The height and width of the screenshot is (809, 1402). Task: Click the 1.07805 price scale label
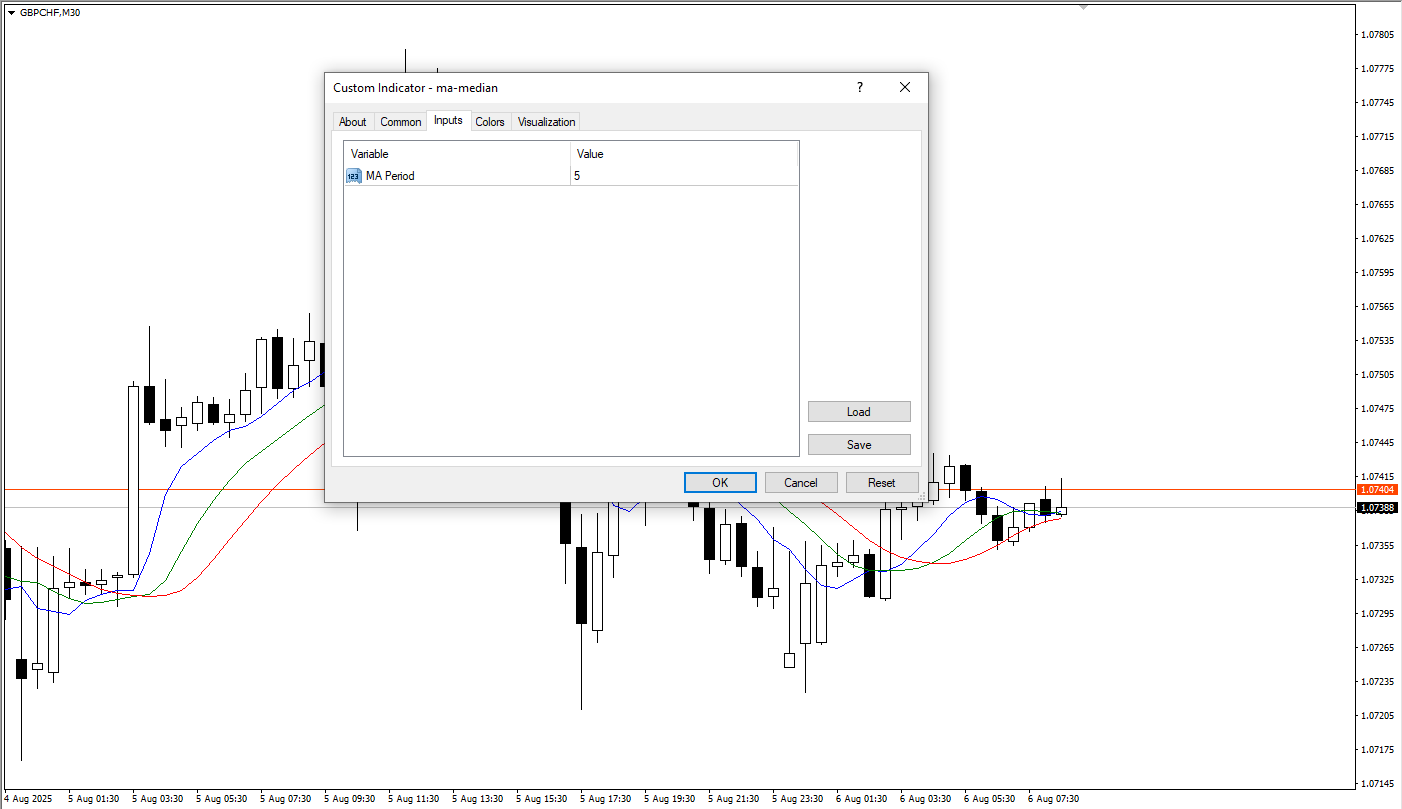pyautogui.click(x=1377, y=35)
